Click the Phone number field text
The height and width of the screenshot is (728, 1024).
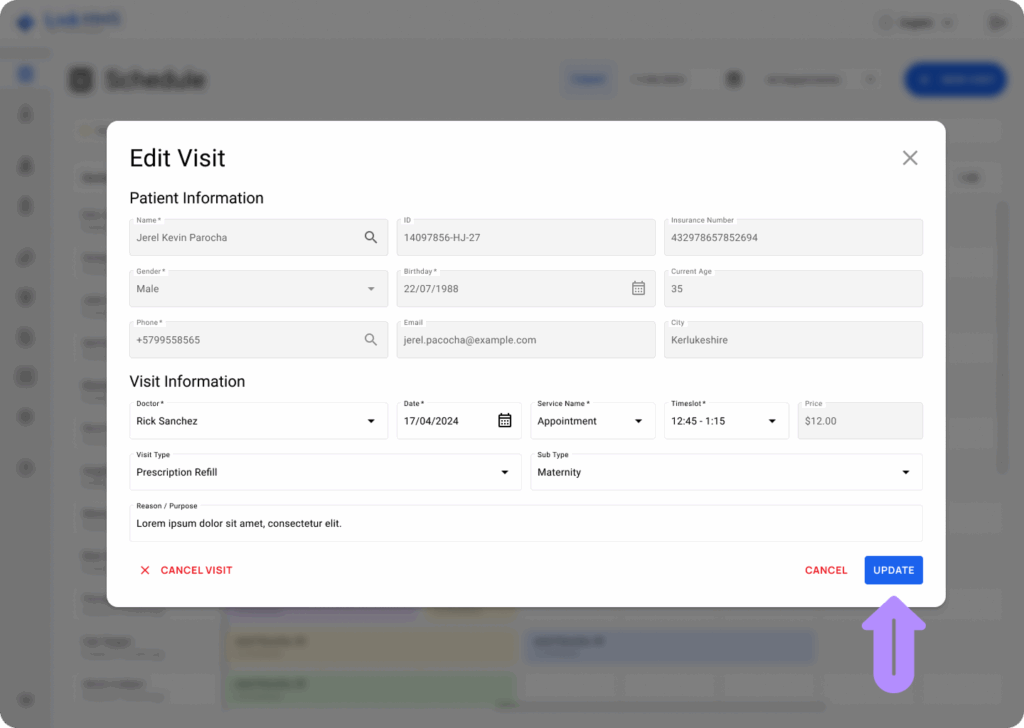pyautogui.click(x=168, y=340)
